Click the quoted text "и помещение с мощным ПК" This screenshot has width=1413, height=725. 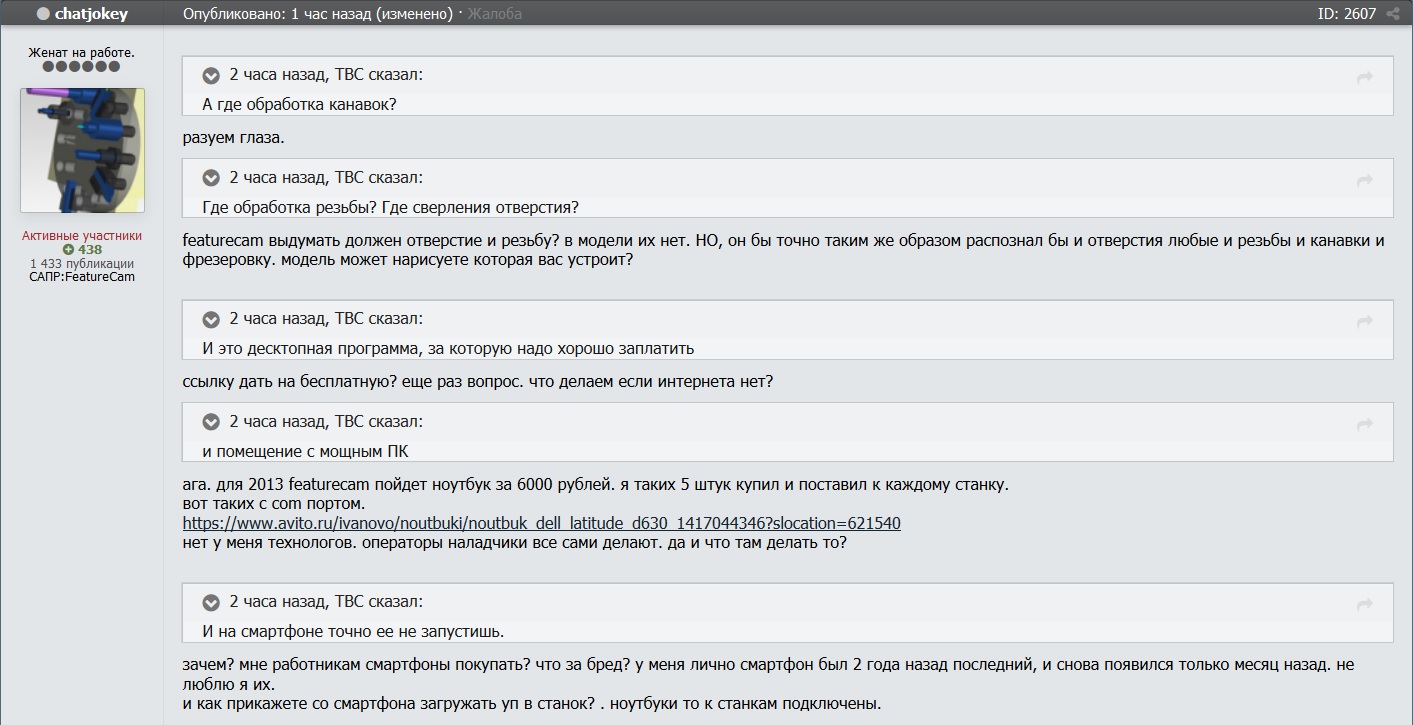click(305, 451)
